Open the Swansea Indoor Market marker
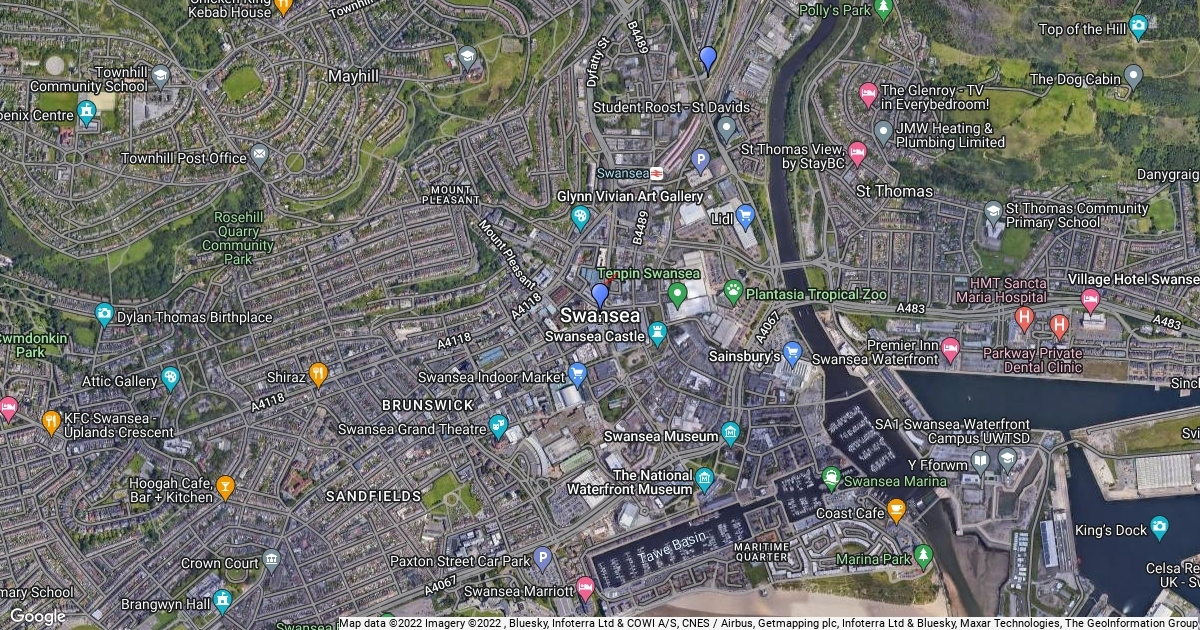This screenshot has width=1200, height=630. point(577,375)
